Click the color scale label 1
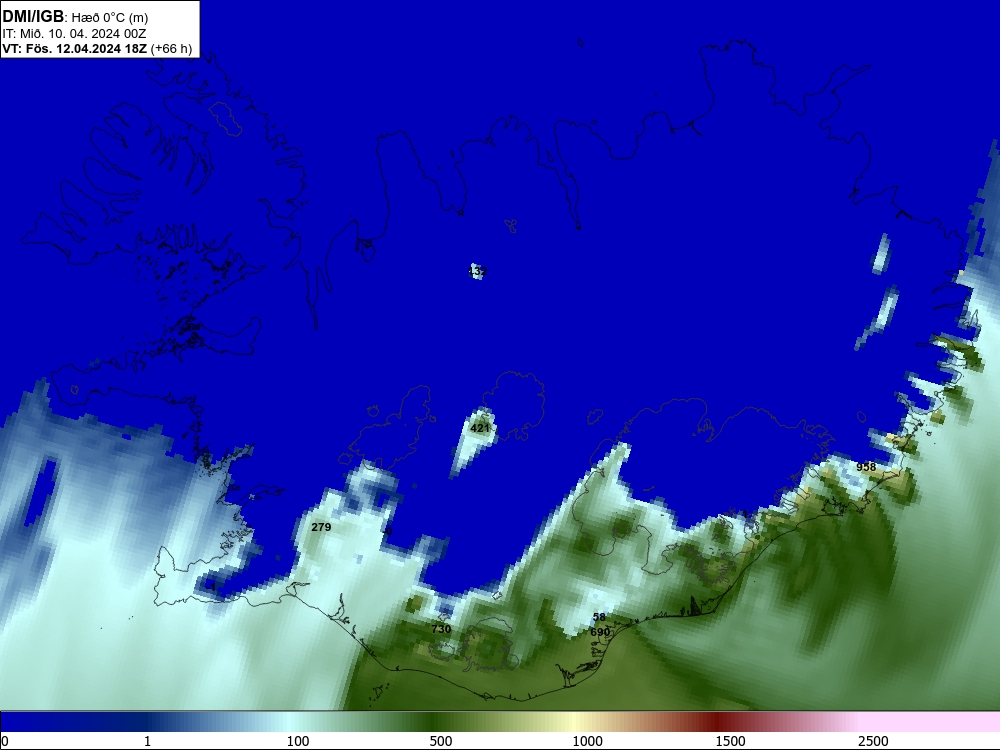 [147, 741]
